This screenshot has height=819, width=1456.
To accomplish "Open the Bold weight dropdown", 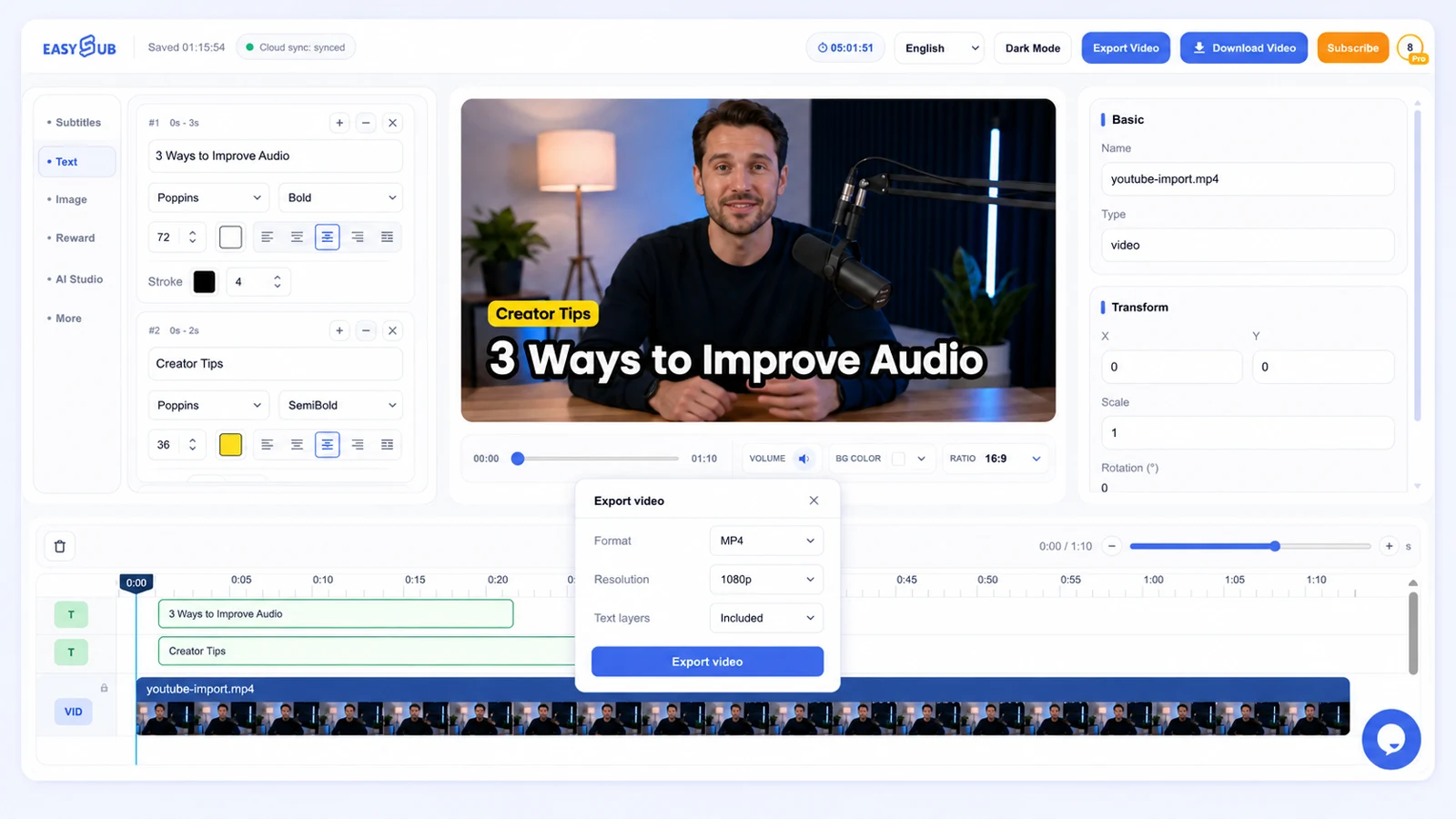I will [341, 197].
